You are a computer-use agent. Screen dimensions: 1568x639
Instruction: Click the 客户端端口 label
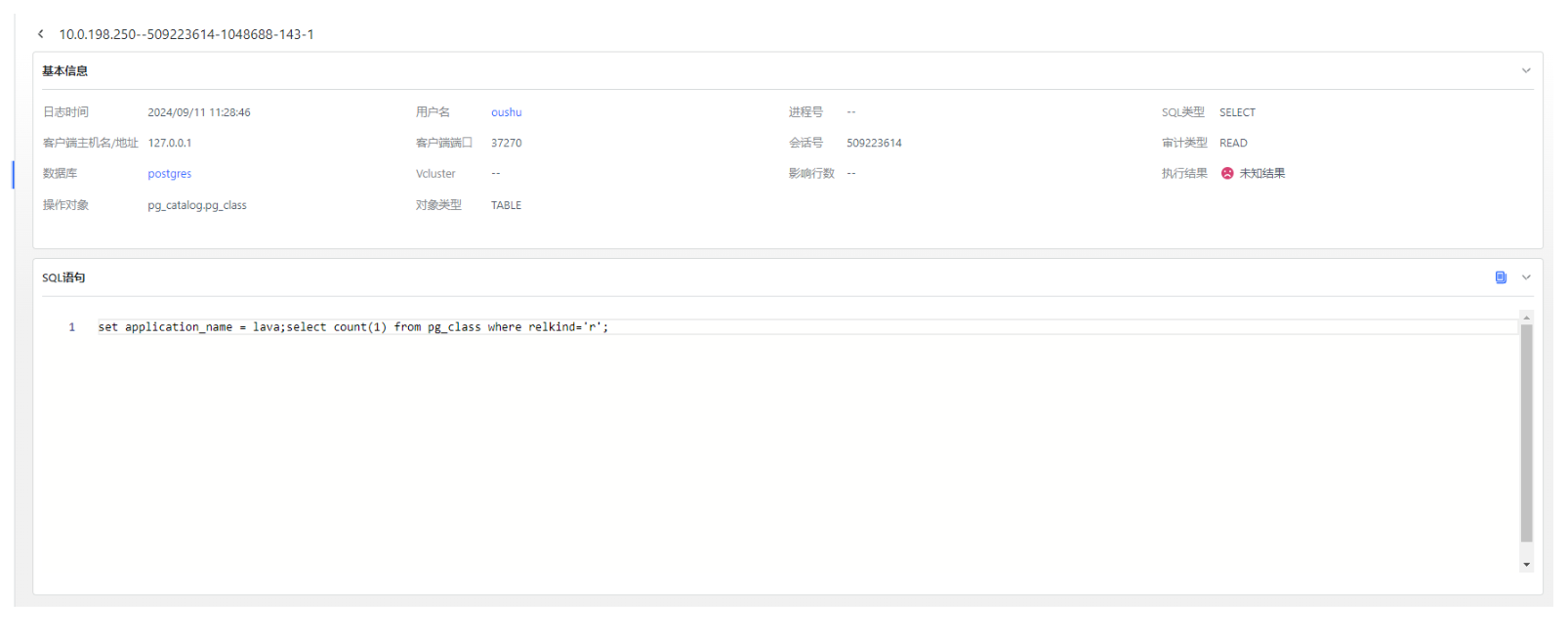pyautogui.click(x=443, y=143)
